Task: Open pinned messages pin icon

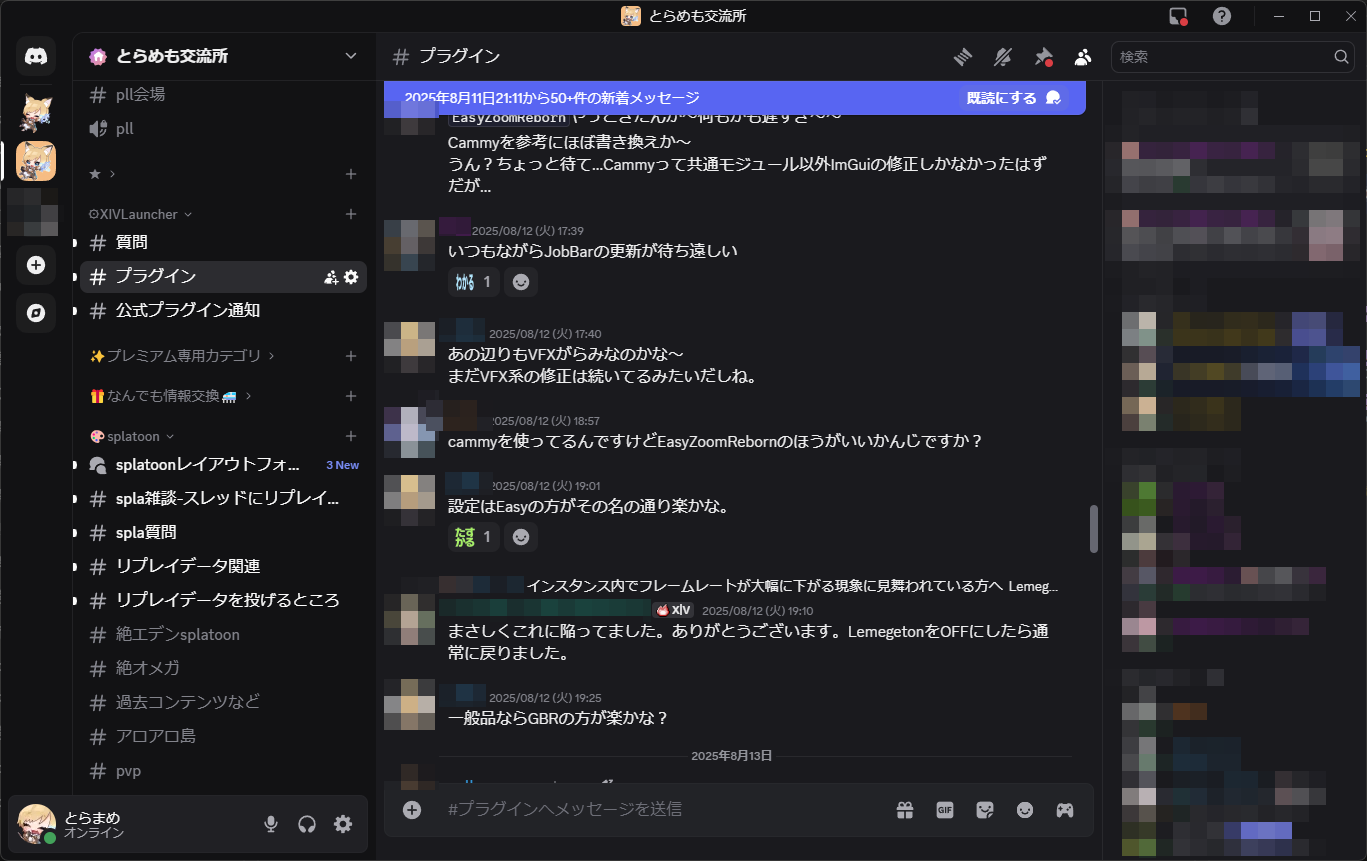Action: (x=1043, y=57)
